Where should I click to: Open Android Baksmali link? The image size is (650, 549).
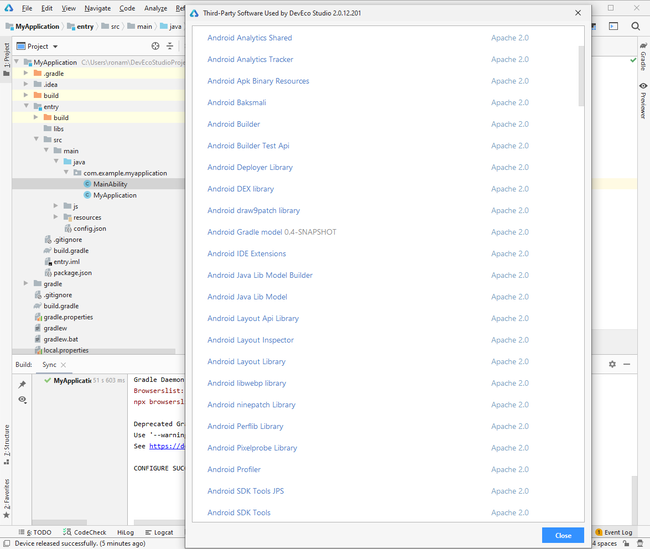[x=237, y=102]
